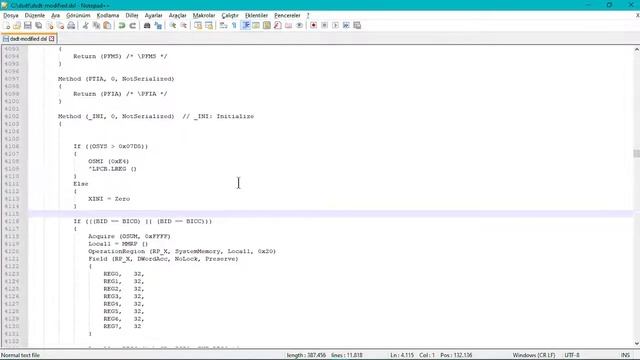Paste clipboard using the toolbar icon
This screenshot has width=640, height=360.
tap(107, 25)
